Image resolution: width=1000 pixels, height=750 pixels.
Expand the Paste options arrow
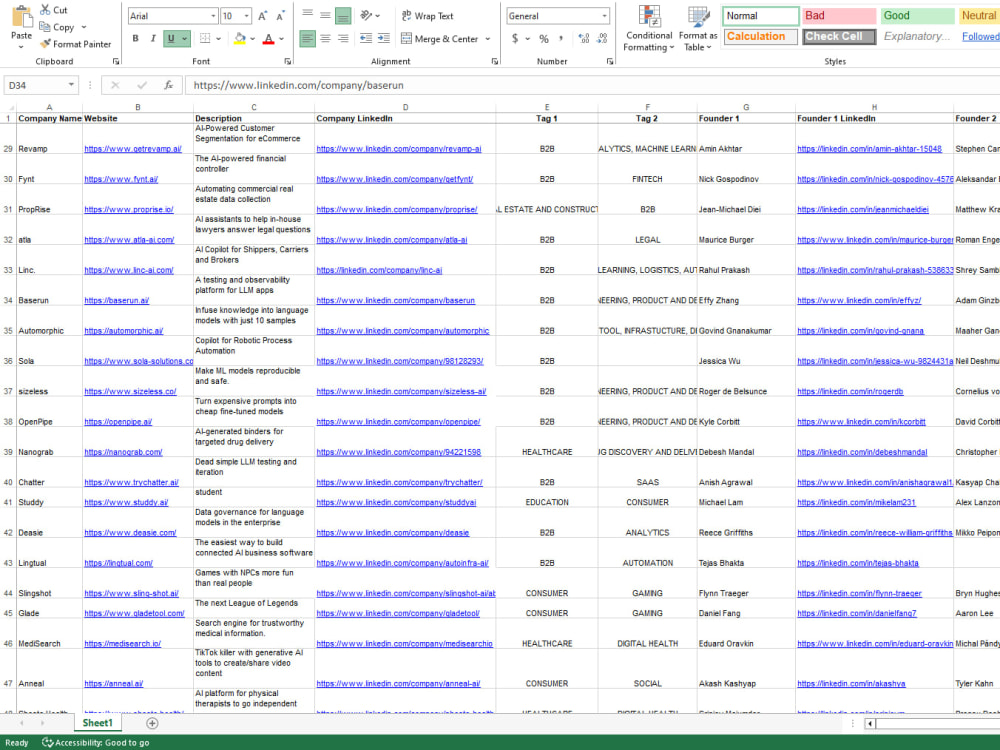(21, 47)
